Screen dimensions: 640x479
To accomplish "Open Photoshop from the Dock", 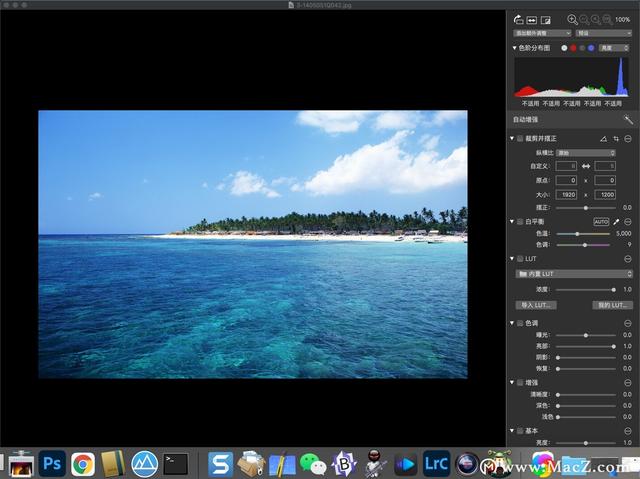I will pyautogui.click(x=52, y=463).
